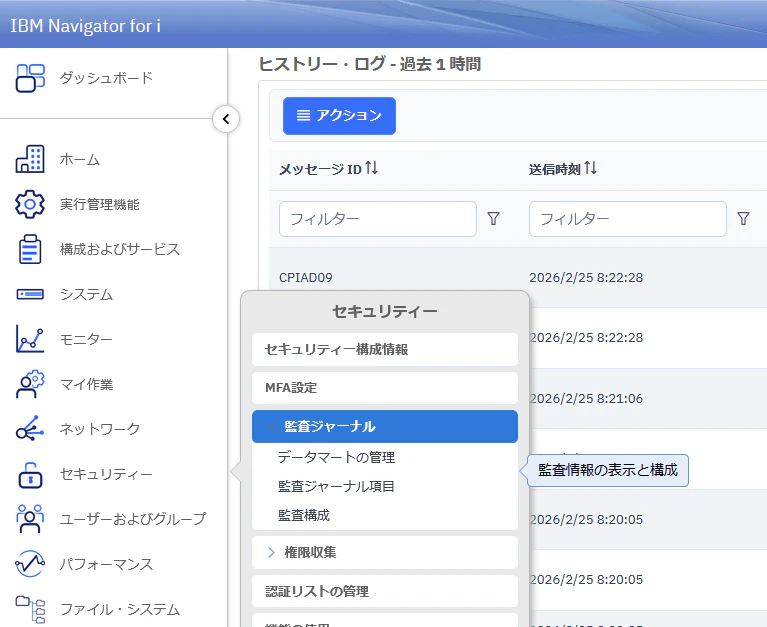This screenshot has width=767, height=627.
Task: Click the マイ作業 sidebar label
Action: (87, 384)
